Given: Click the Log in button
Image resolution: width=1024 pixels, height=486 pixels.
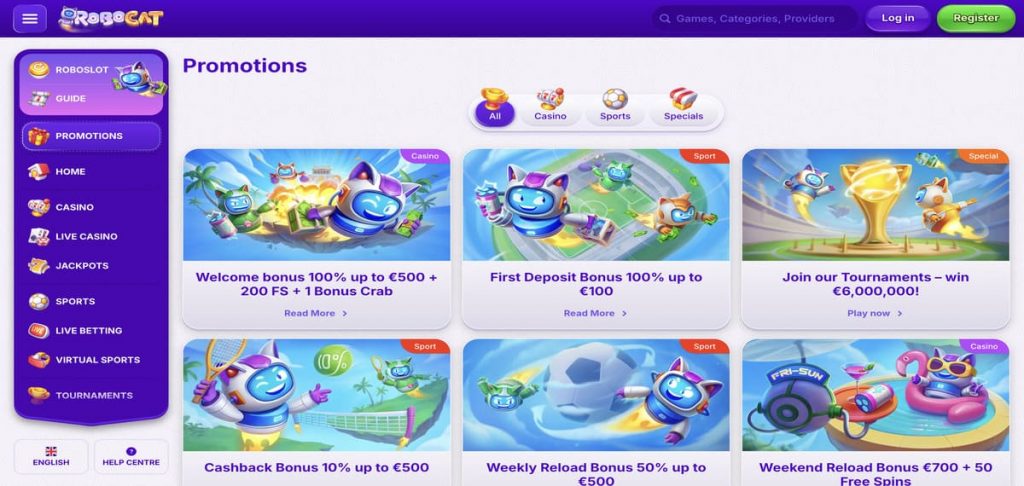Looking at the screenshot, I should coord(898,18).
